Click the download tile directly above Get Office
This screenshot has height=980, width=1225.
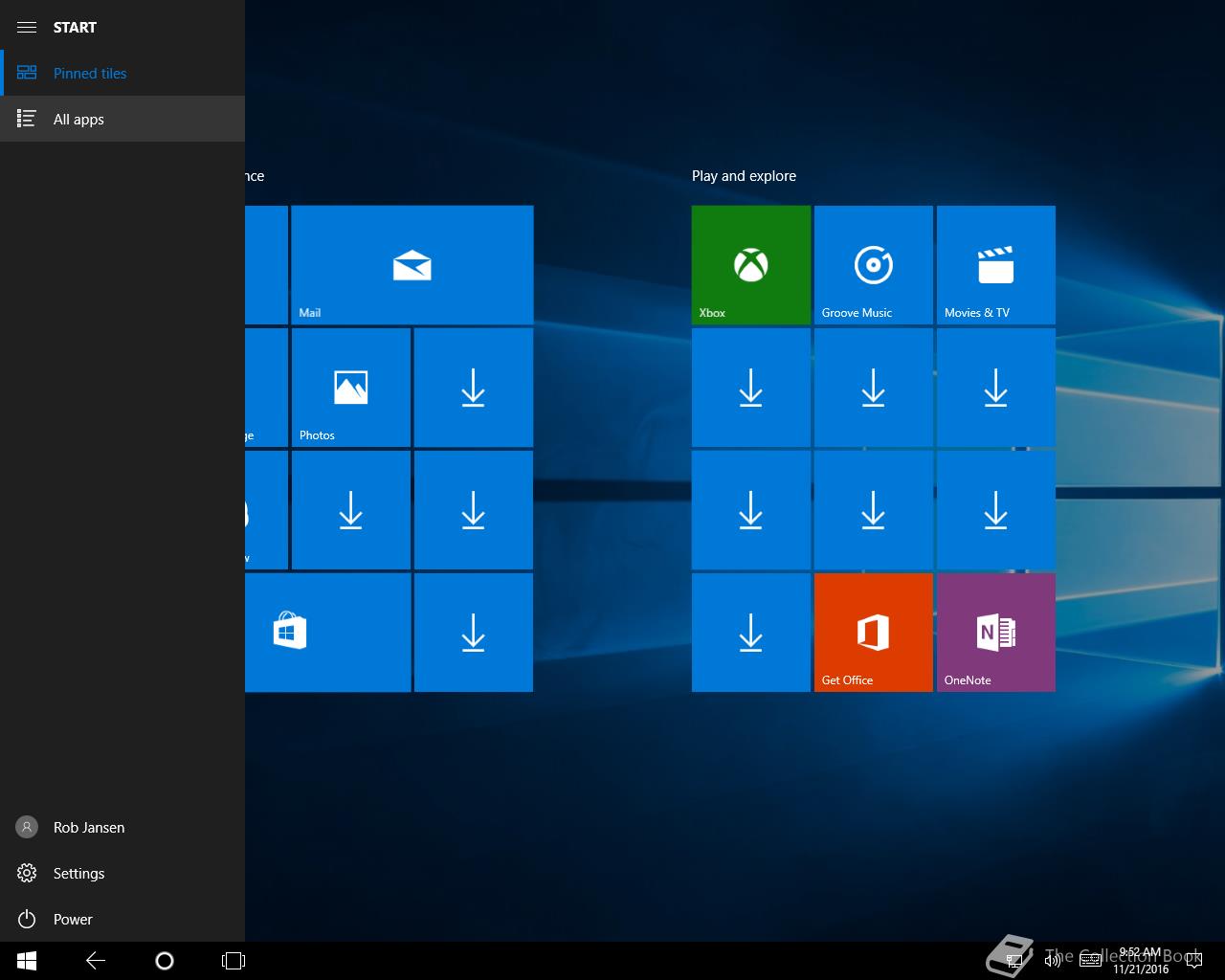pyautogui.click(x=874, y=510)
